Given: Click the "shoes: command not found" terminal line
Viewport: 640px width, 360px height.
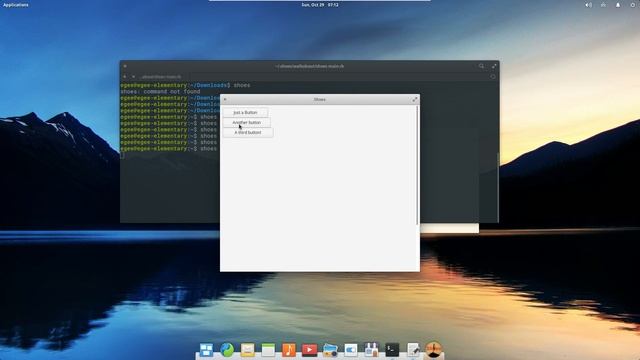Looking at the screenshot, I should 160,92.
